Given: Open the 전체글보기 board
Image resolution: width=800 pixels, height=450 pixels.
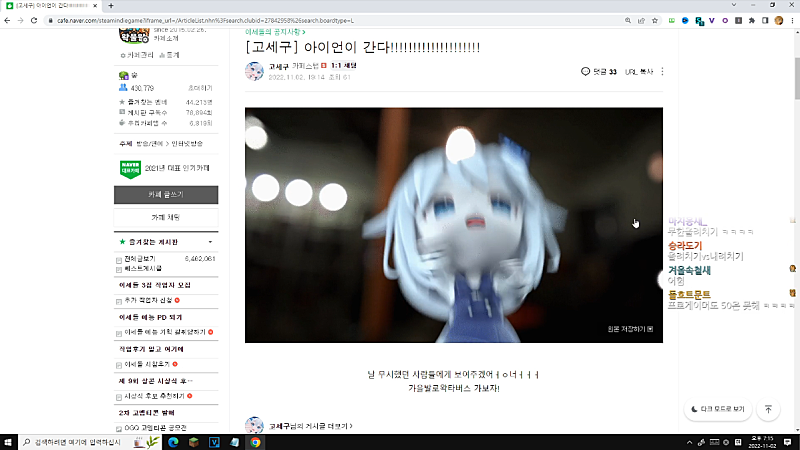Looking at the screenshot, I should 140,259.
